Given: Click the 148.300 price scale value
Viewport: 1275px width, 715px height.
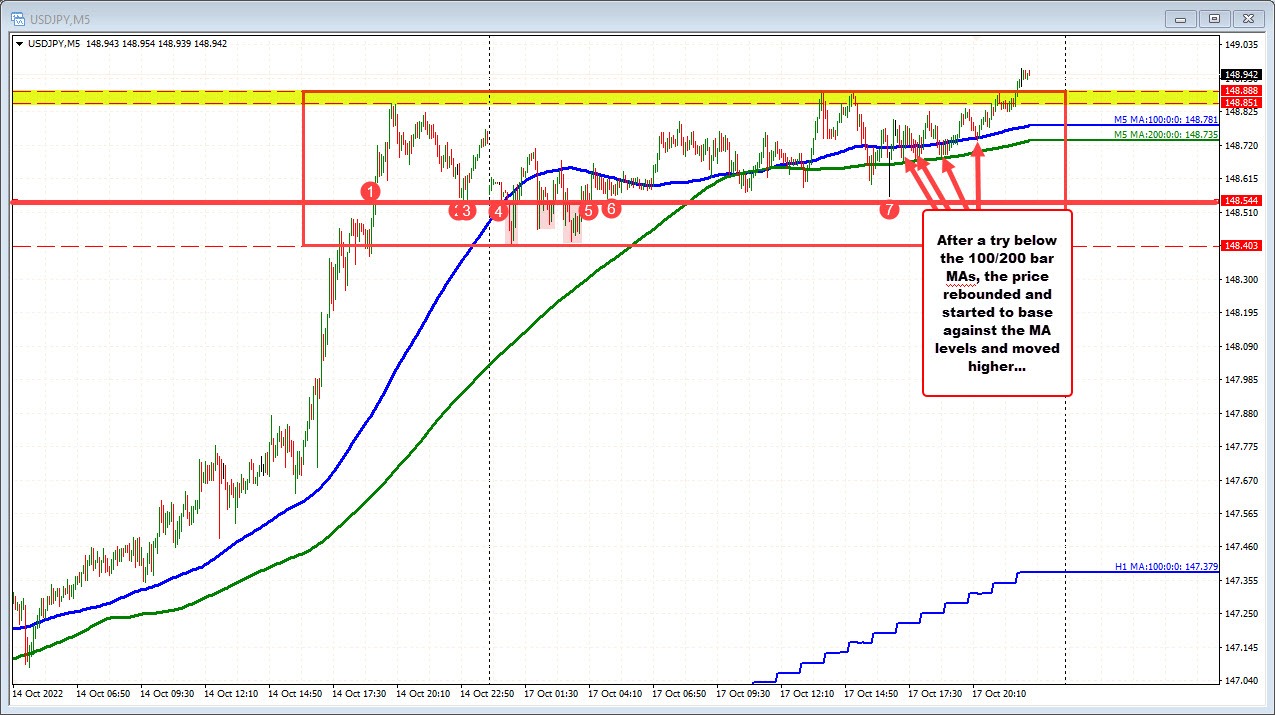Looking at the screenshot, I should (x=1241, y=279).
